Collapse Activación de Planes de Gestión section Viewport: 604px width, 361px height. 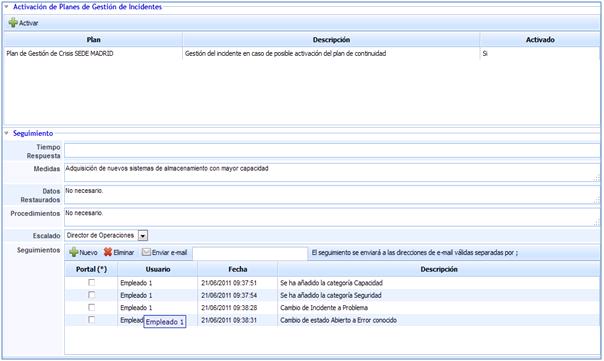[6, 7]
